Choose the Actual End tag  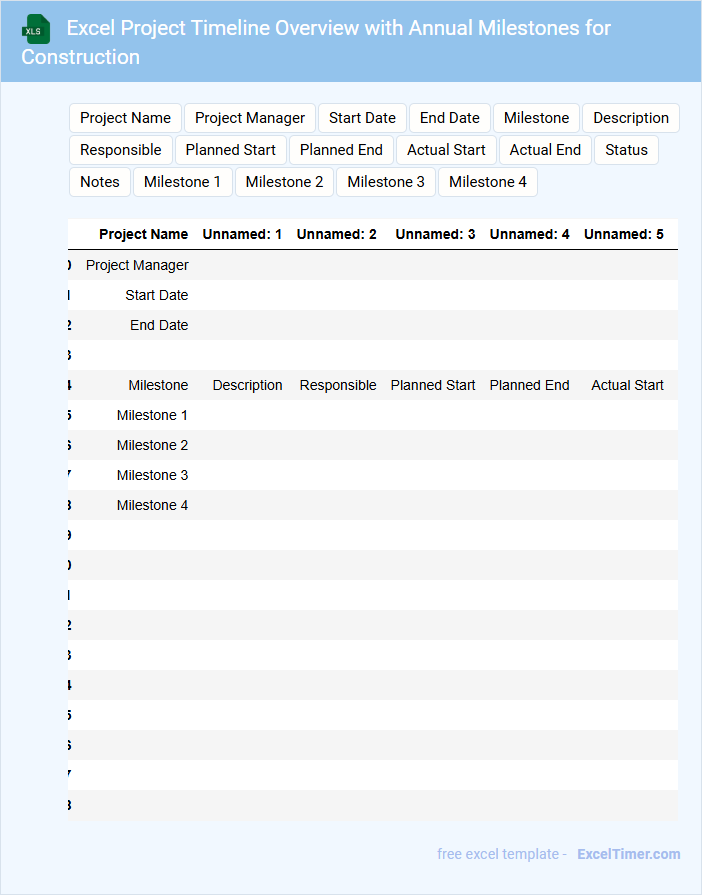pos(545,150)
